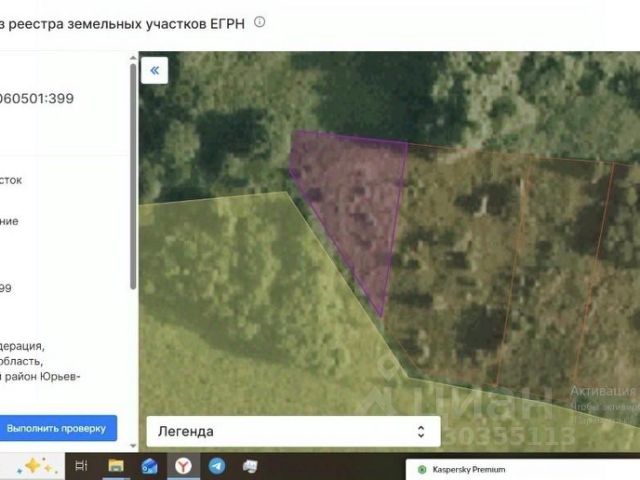Switch to Yandex Browser in taskbar
This screenshot has height=480, width=640.
(x=183, y=466)
